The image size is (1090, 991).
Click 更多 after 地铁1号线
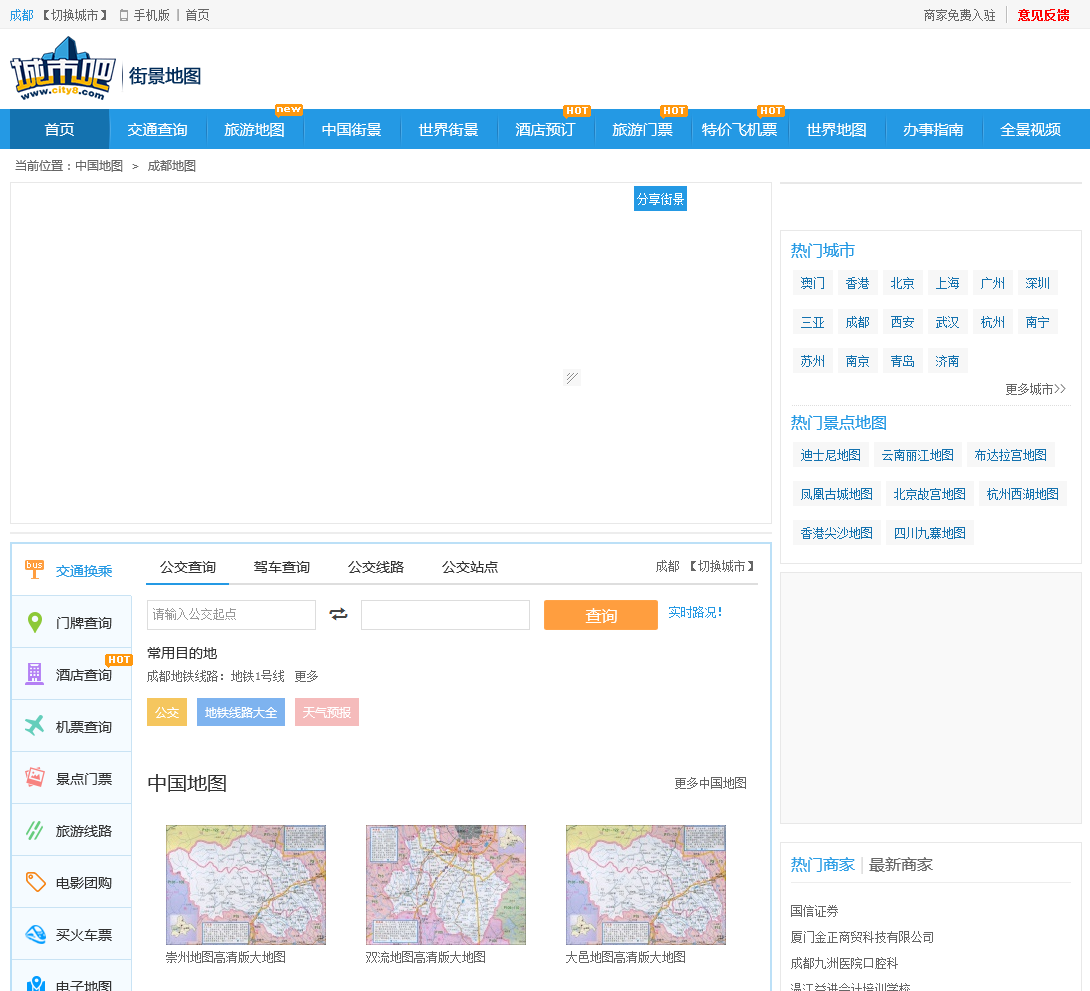(x=307, y=676)
